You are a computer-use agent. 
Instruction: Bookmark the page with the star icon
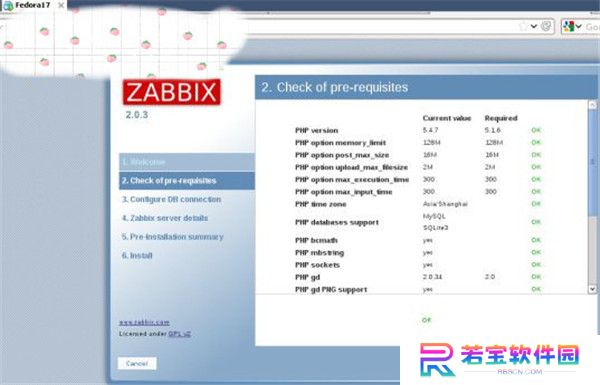coord(523,27)
